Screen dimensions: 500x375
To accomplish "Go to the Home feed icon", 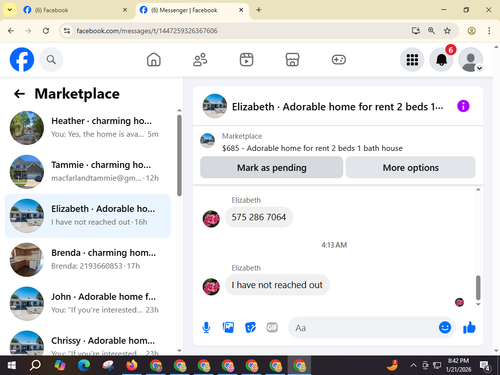I will (x=154, y=60).
